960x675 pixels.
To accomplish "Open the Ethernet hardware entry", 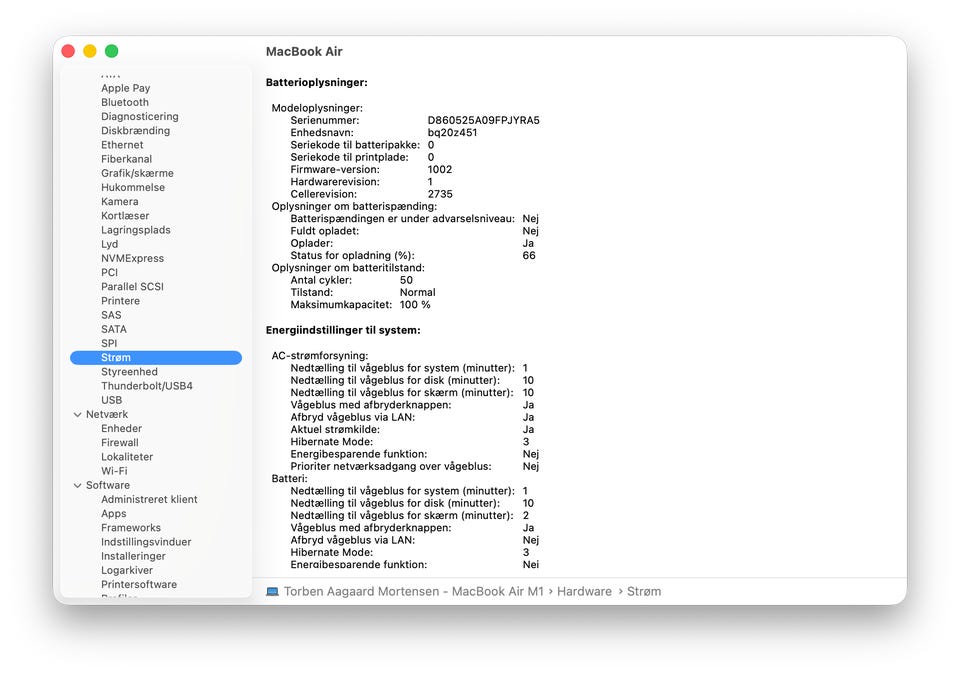I will [x=122, y=145].
